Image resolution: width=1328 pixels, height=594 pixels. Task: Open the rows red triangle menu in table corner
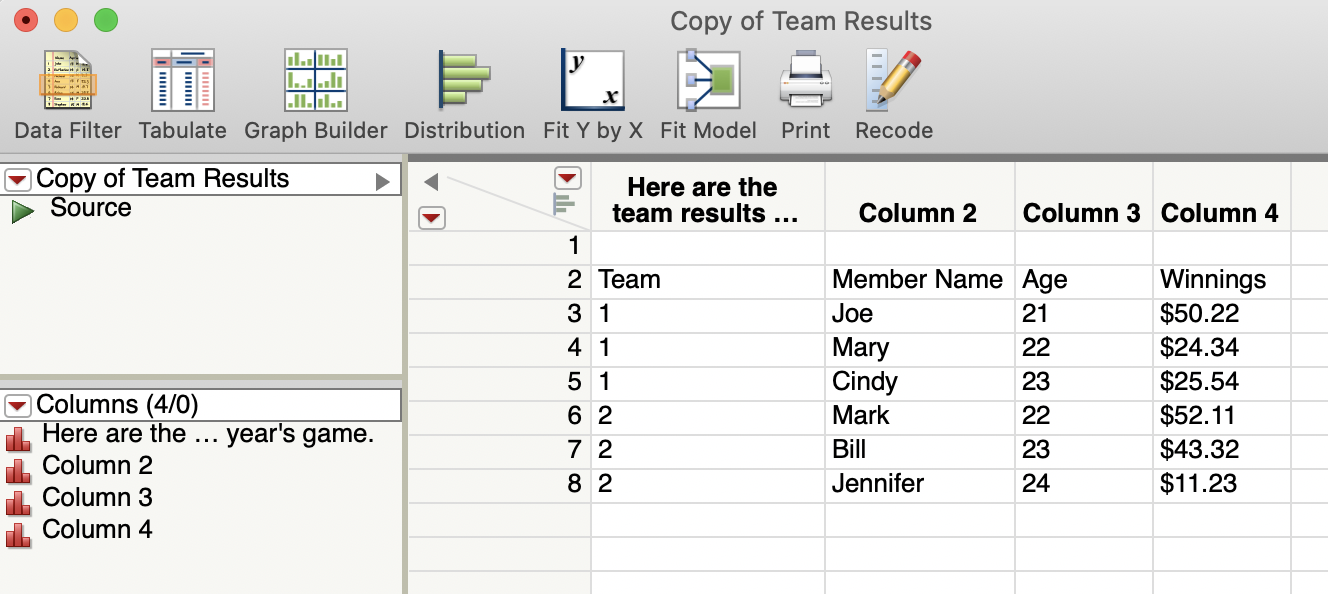[x=431, y=218]
